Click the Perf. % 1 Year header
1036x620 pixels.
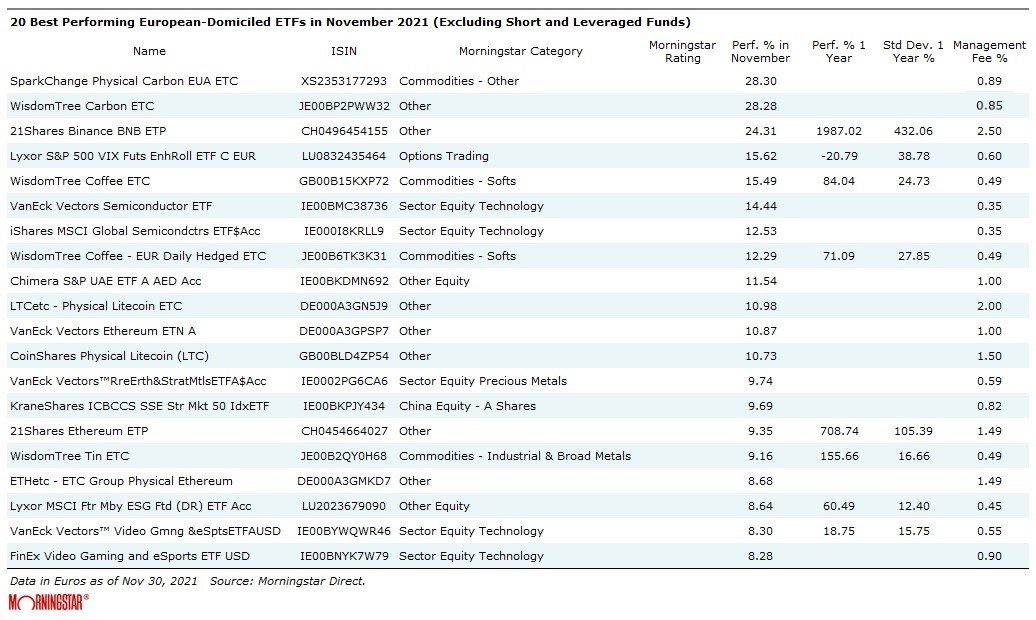click(x=838, y=51)
